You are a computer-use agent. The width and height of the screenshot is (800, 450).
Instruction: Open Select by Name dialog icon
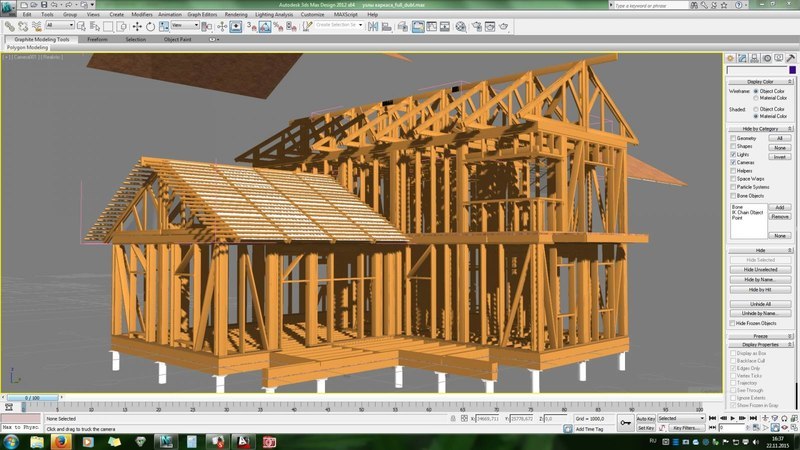pos(94,26)
